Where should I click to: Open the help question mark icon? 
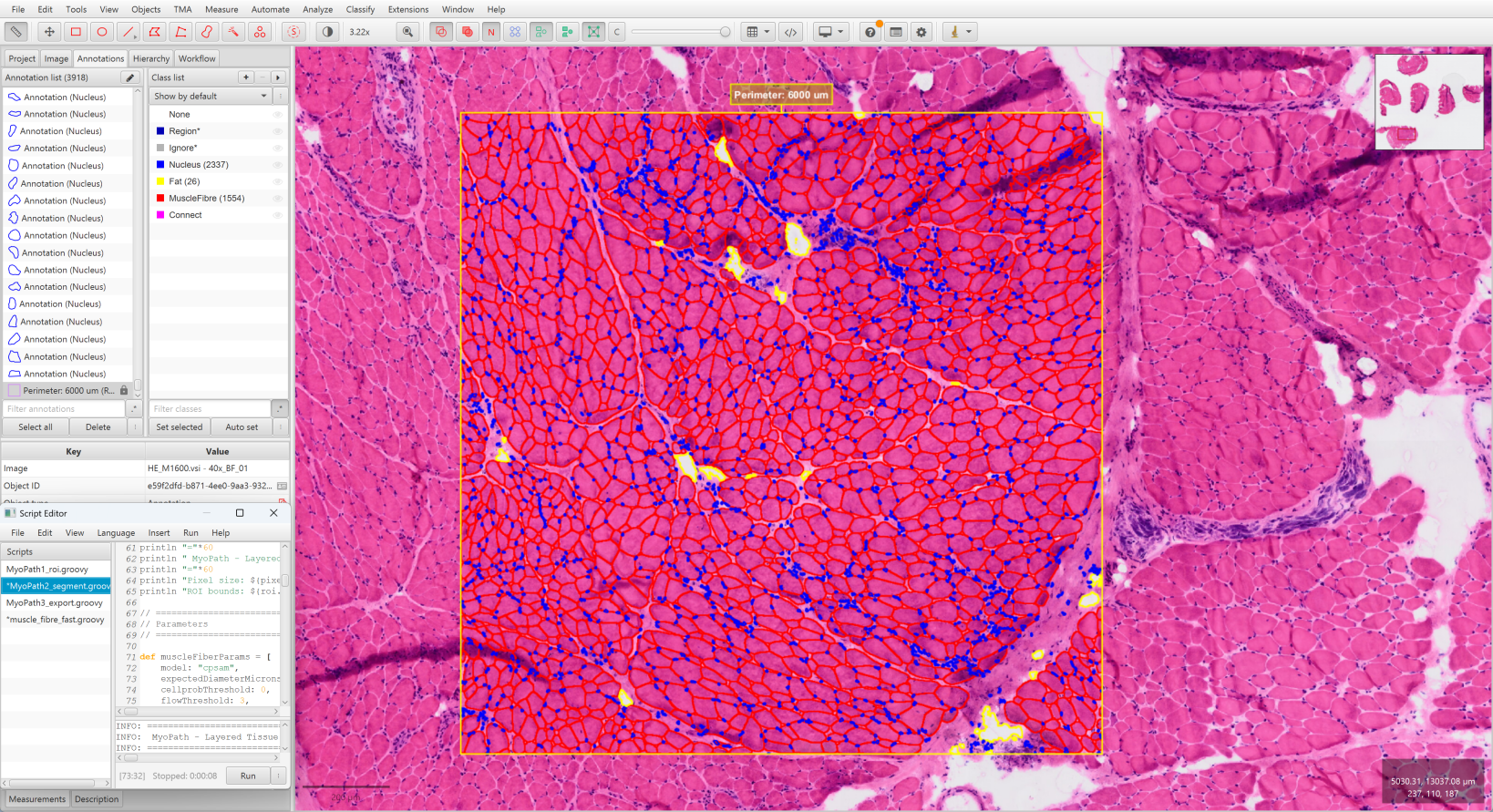(x=870, y=32)
